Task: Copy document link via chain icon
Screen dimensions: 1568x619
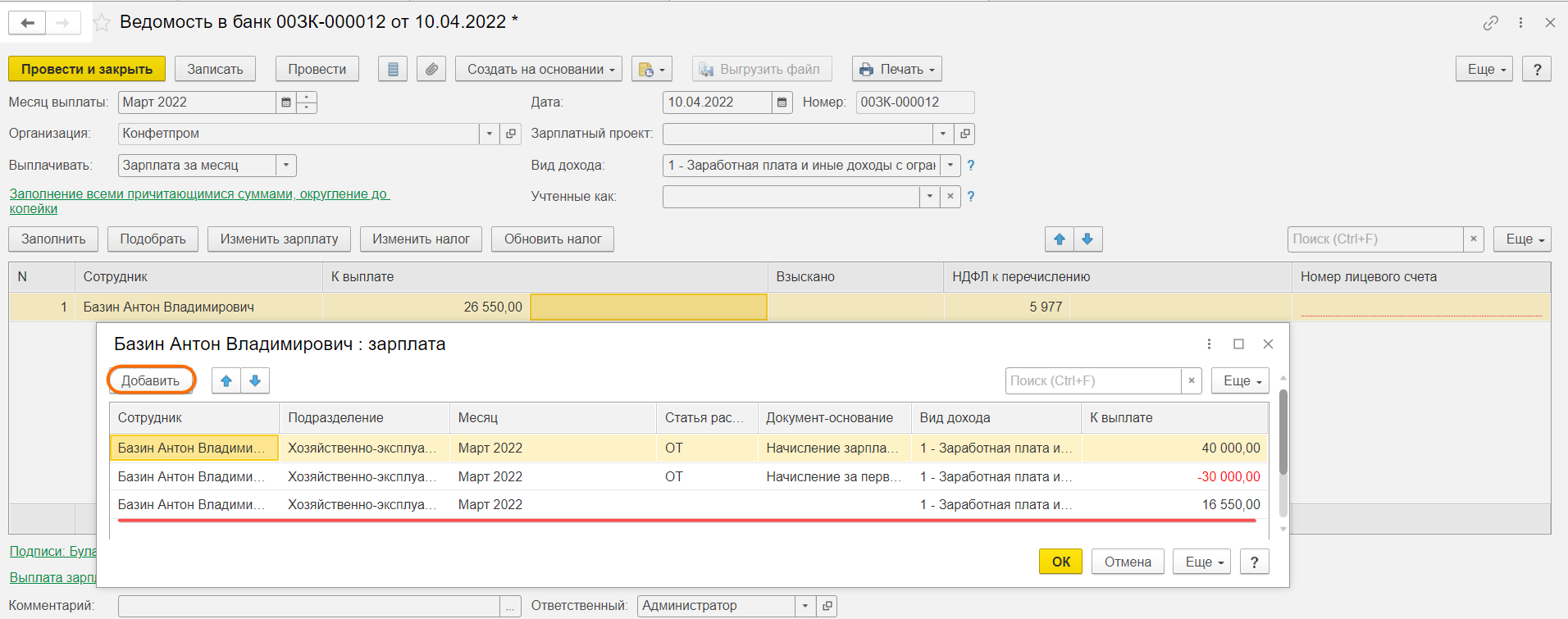Action: coord(1490,23)
